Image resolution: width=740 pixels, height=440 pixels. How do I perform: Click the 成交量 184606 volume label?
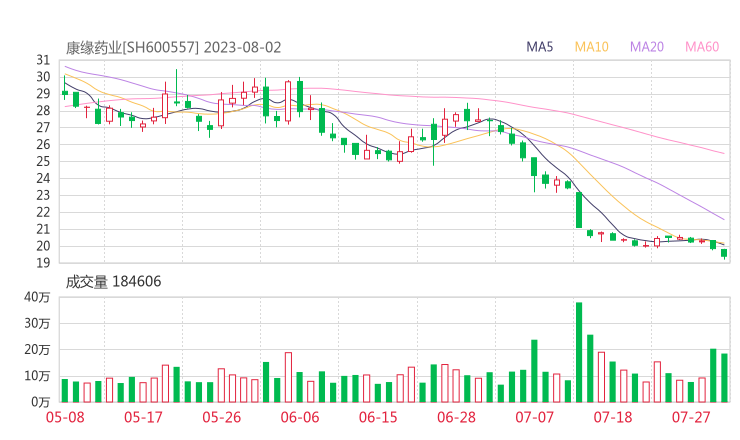pos(113,282)
